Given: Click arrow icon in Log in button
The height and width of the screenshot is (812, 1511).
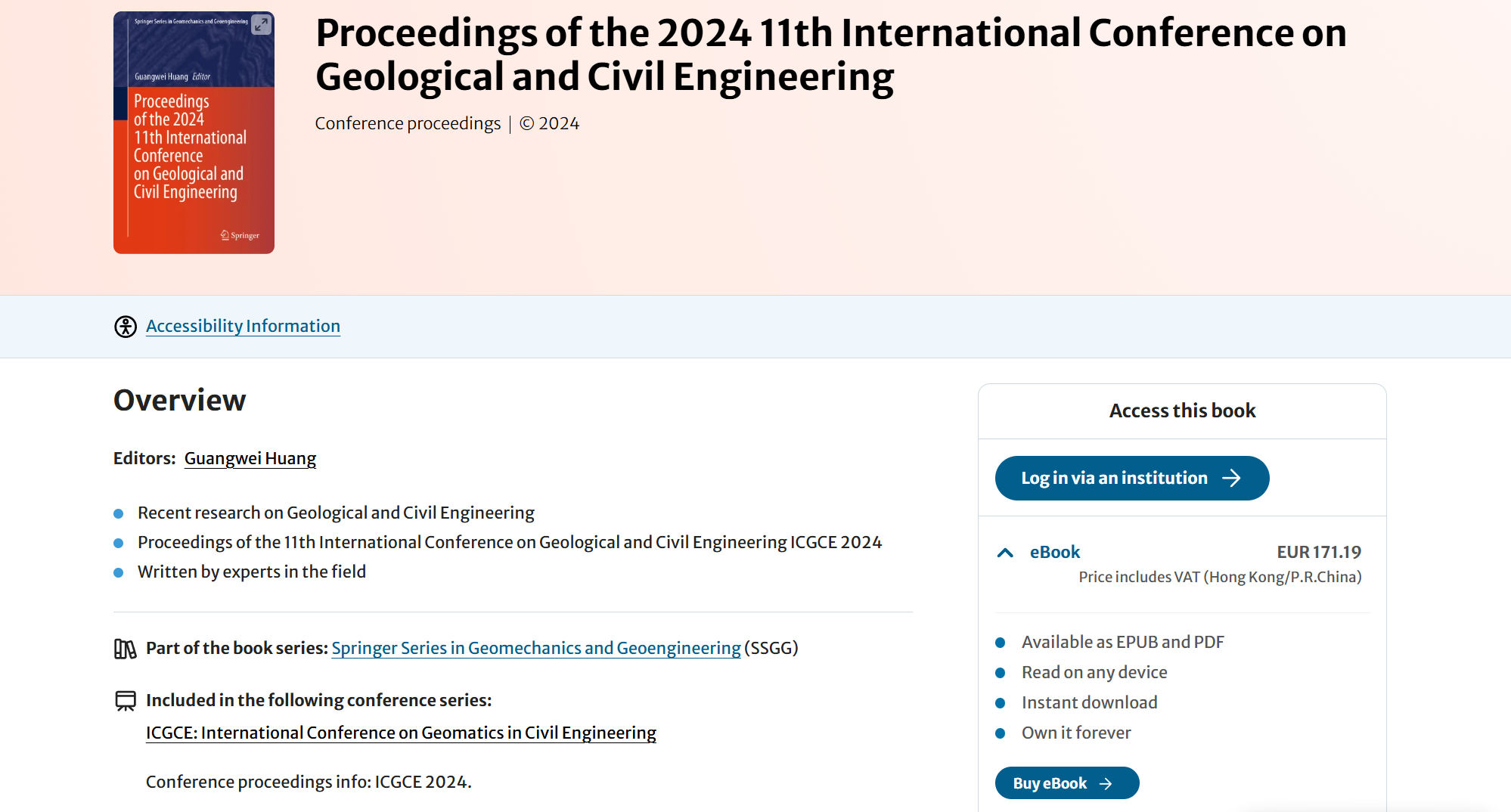Looking at the screenshot, I should pyautogui.click(x=1232, y=478).
